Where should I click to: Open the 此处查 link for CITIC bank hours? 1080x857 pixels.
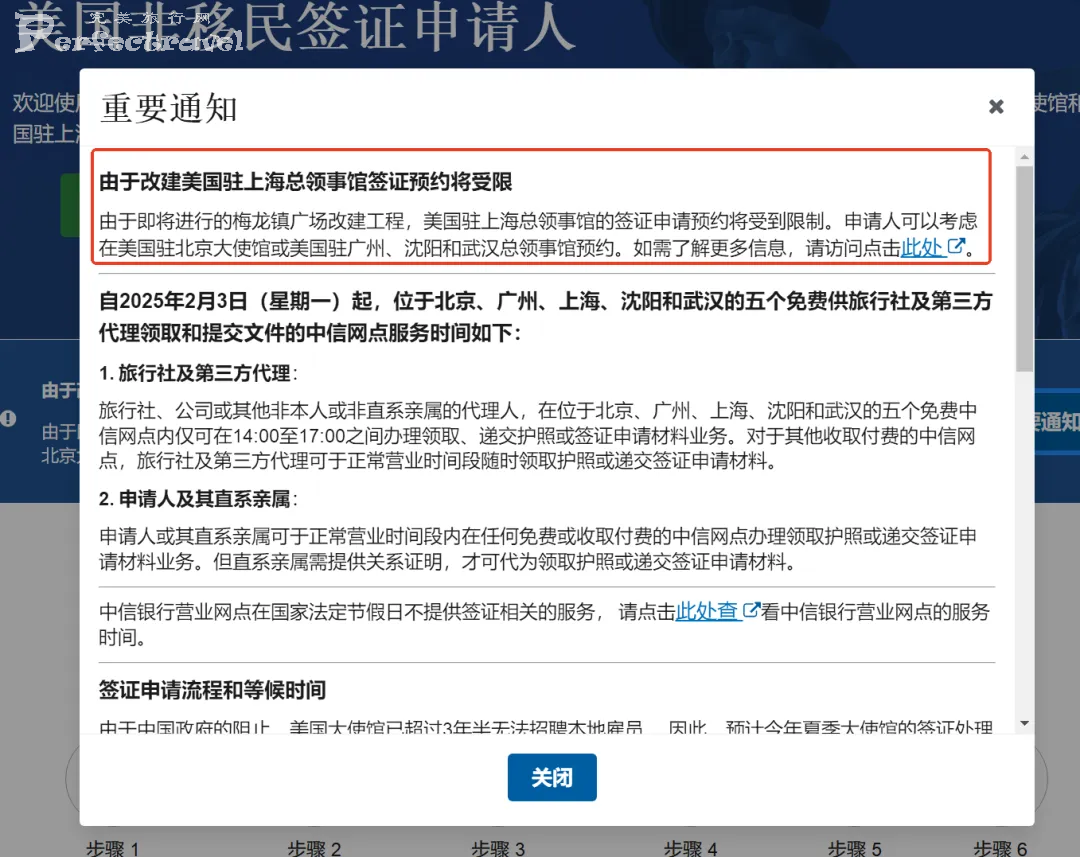706,611
